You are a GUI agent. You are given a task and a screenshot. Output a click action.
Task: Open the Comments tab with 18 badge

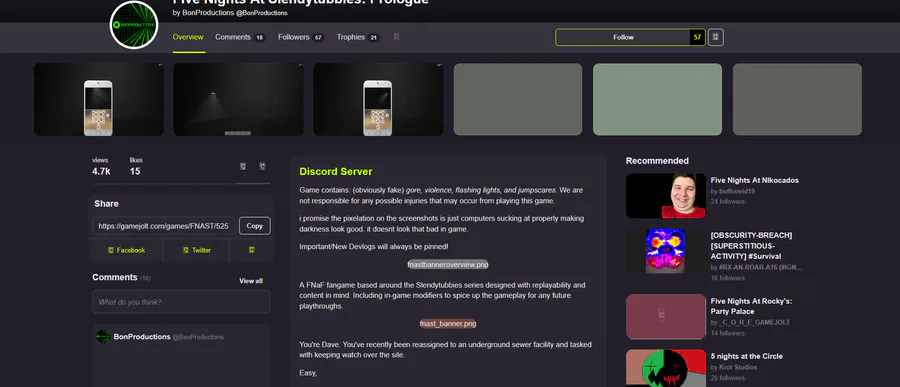(240, 37)
